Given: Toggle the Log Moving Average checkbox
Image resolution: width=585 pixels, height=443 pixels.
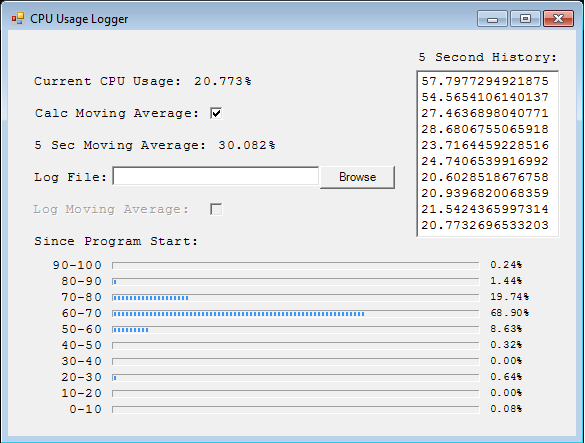Looking at the screenshot, I should (216, 209).
